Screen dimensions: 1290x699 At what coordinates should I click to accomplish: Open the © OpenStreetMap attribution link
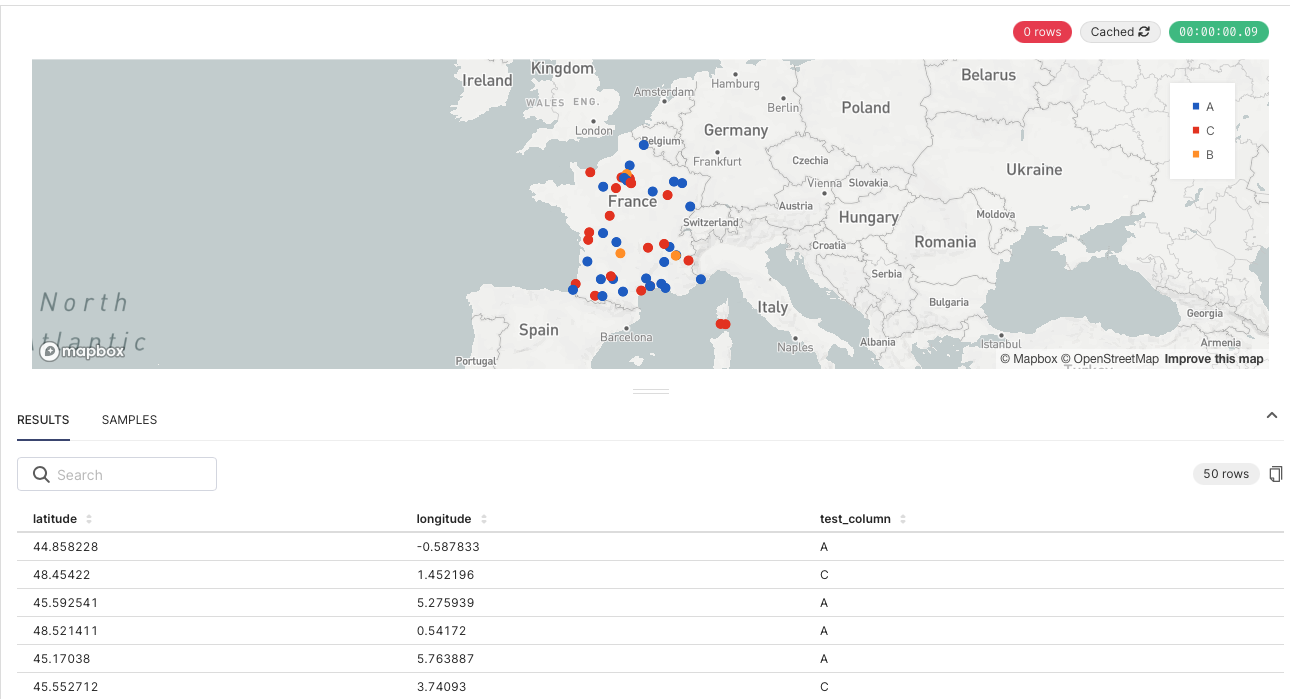tap(1110, 359)
